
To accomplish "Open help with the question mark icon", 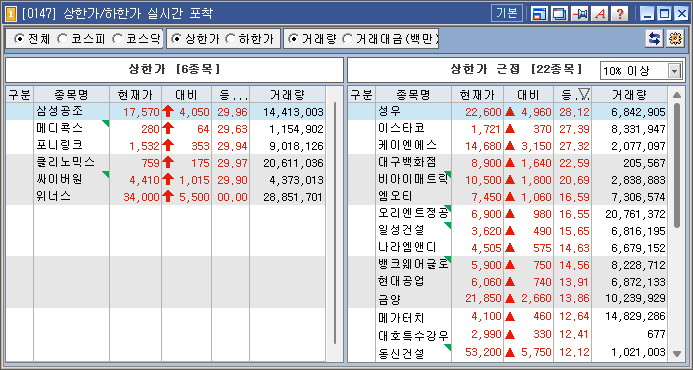I will tap(620, 14).
